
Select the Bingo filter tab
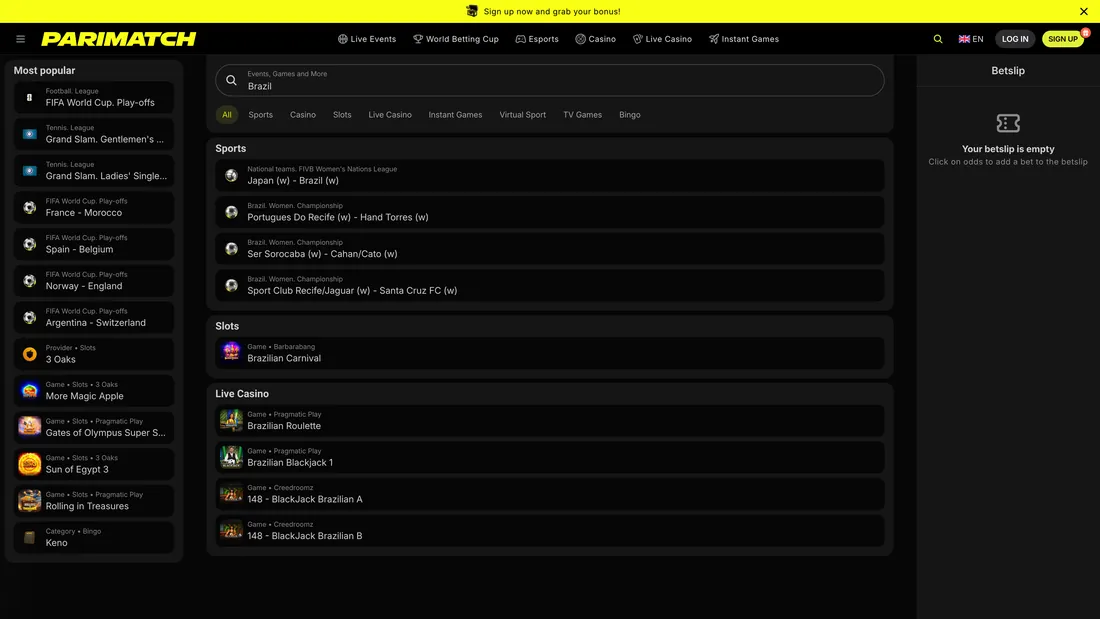[630, 115]
